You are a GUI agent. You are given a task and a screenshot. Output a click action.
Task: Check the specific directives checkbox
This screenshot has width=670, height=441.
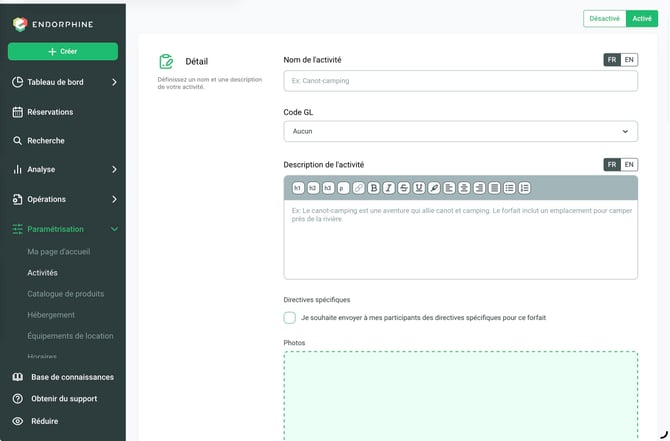290,318
